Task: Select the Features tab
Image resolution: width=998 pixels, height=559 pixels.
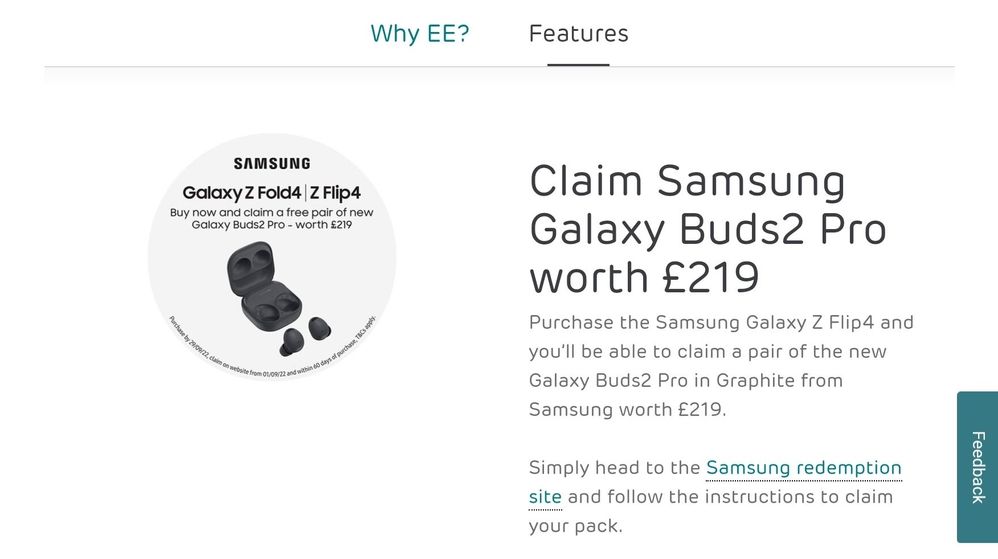Action: (578, 34)
